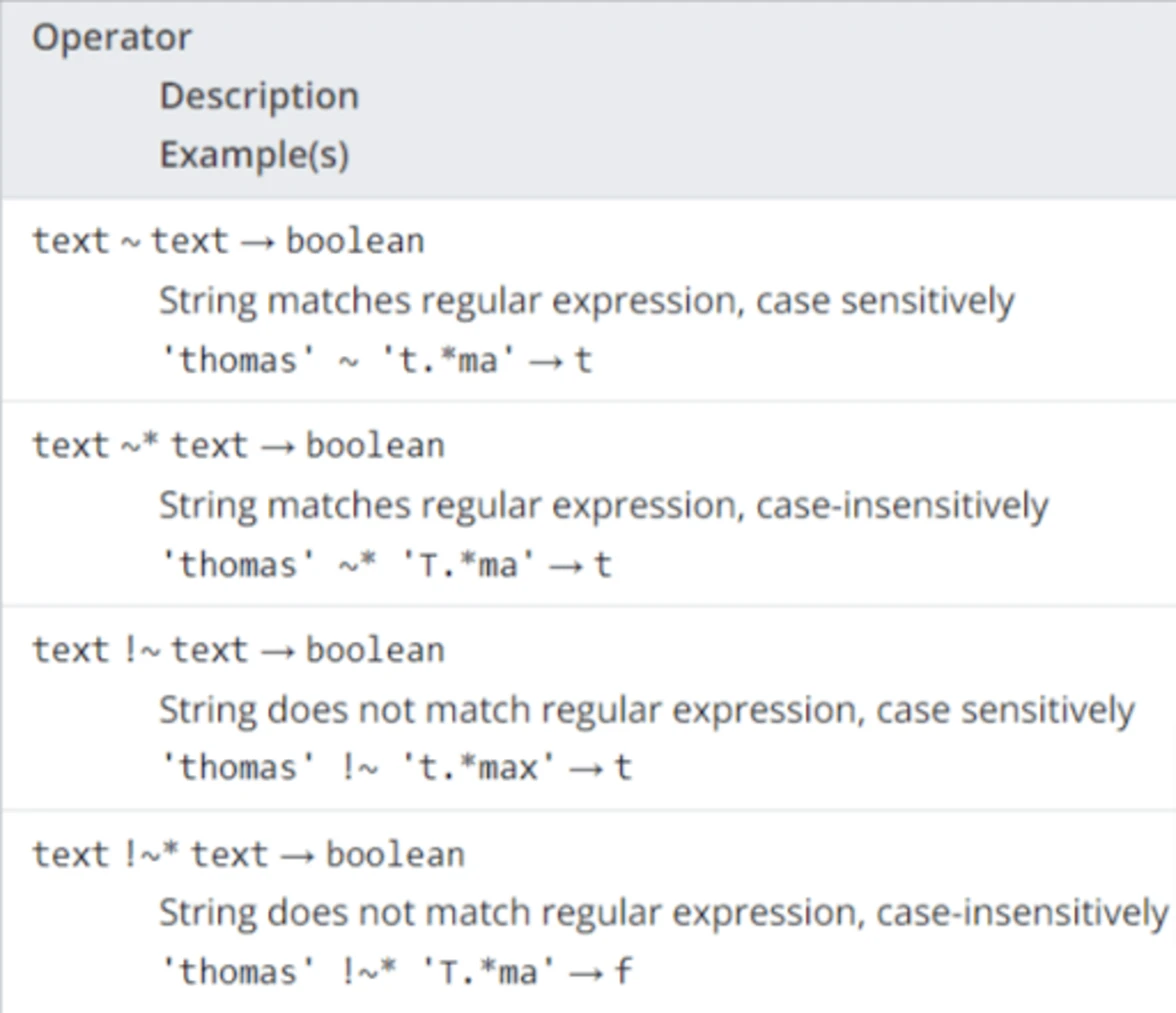Click the Example(s) header label
The image size is (1176, 1013).
pos(254,154)
